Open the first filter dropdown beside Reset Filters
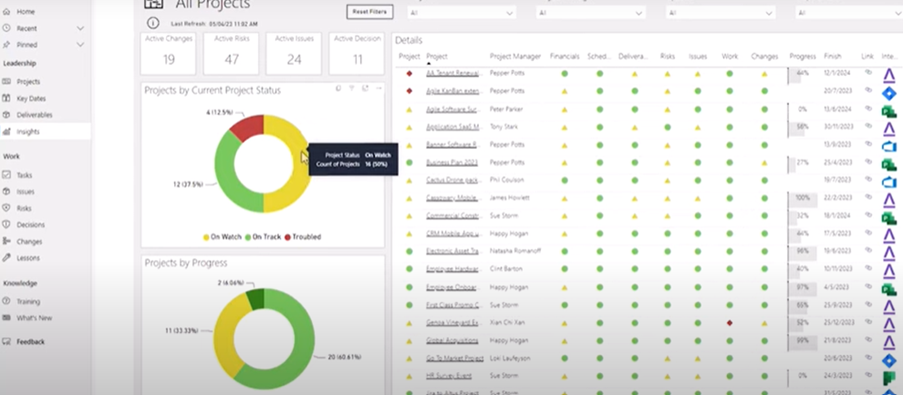The image size is (903, 395). (x=461, y=13)
